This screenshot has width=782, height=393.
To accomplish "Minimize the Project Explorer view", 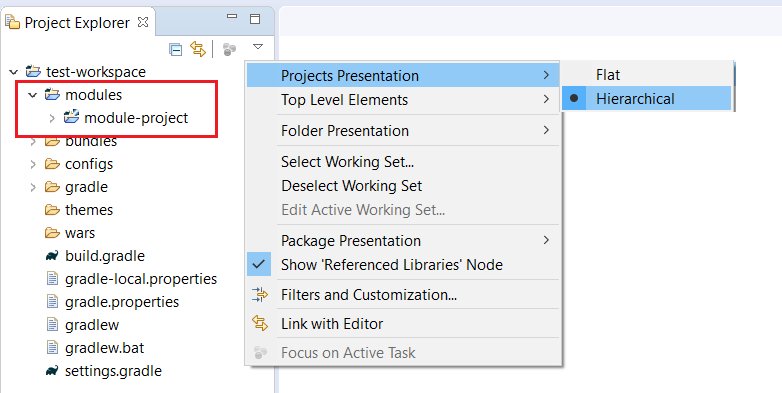I will 232,16.
